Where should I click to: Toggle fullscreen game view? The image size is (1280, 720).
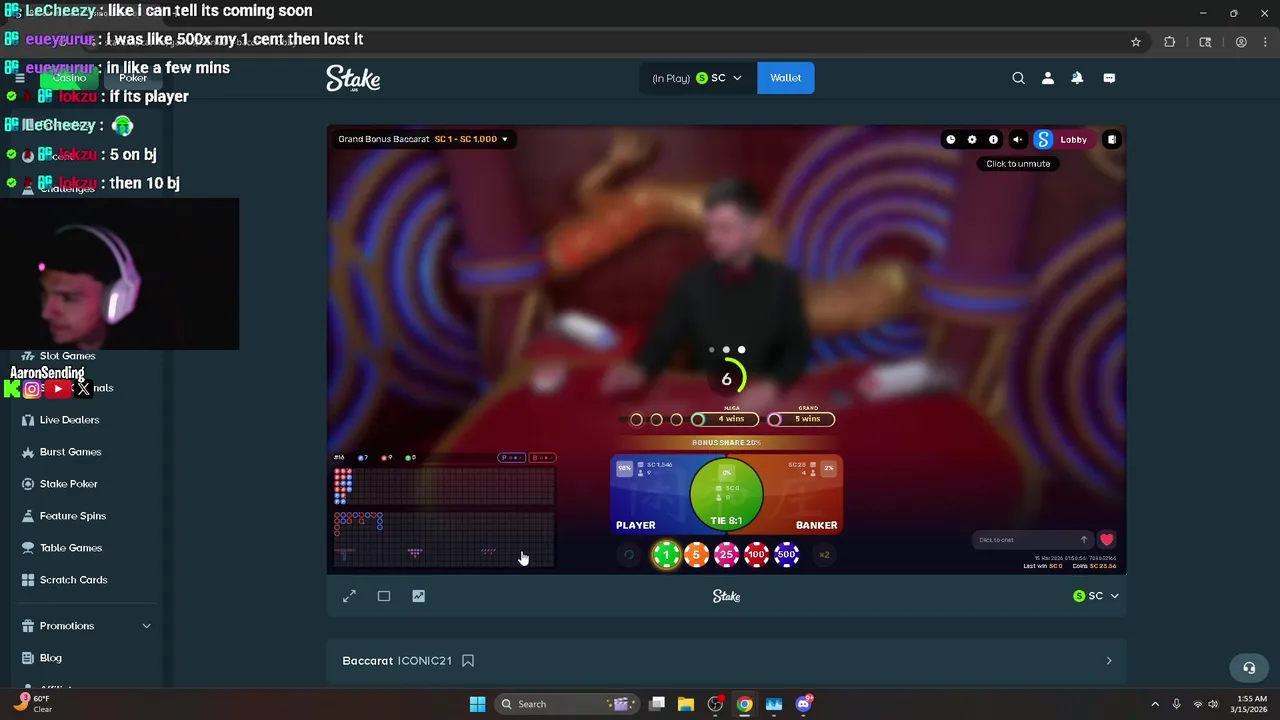[349, 596]
